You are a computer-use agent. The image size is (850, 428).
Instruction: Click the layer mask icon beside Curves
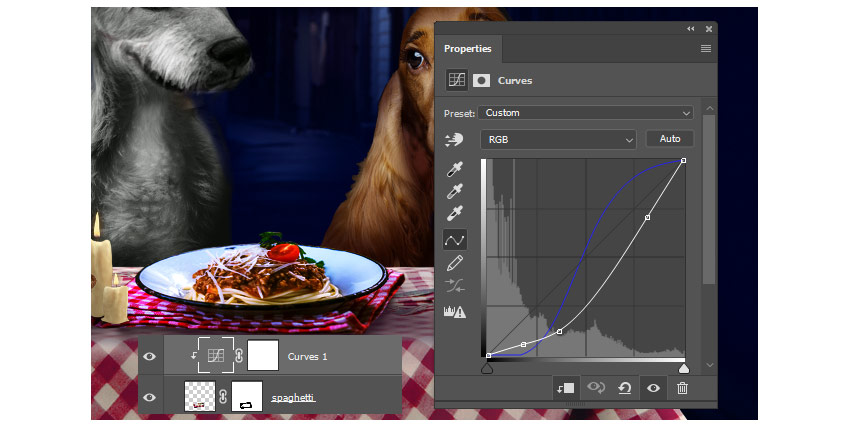point(481,81)
